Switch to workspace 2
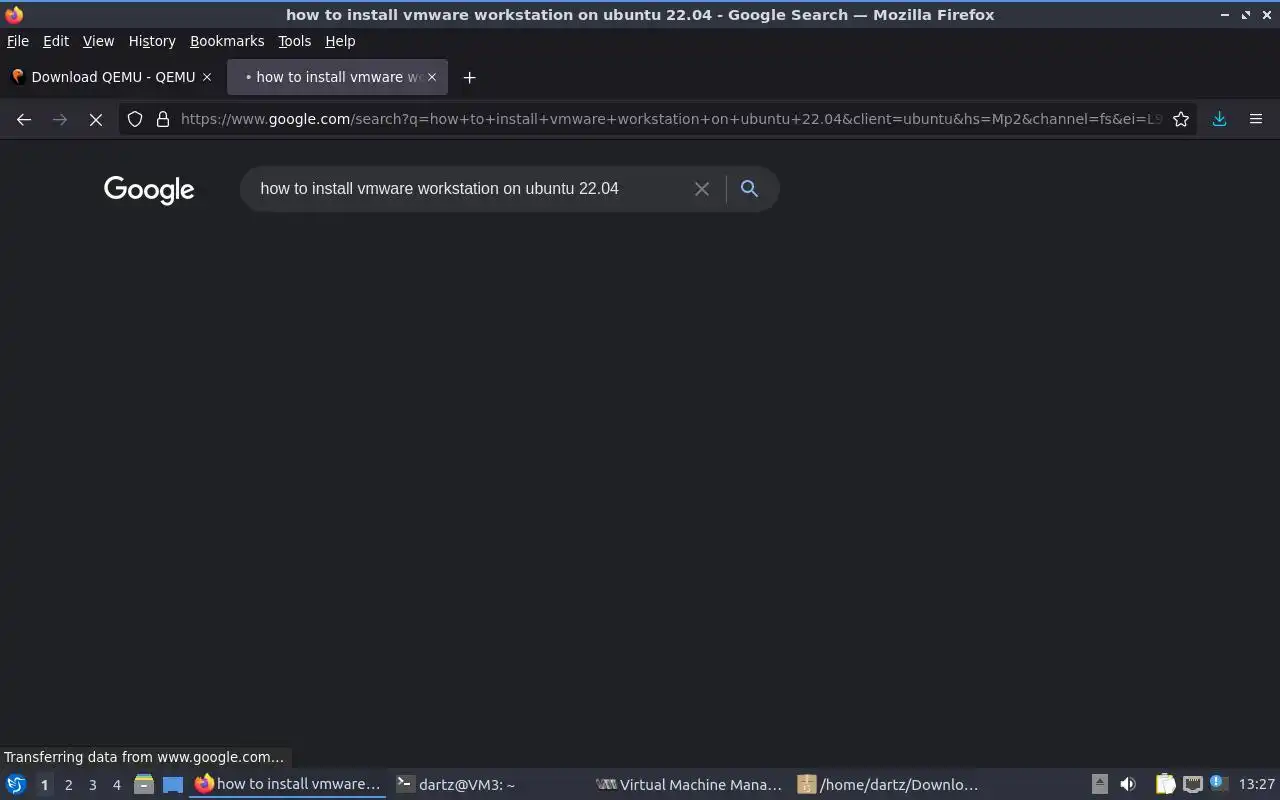The image size is (1280, 800). (x=68, y=785)
